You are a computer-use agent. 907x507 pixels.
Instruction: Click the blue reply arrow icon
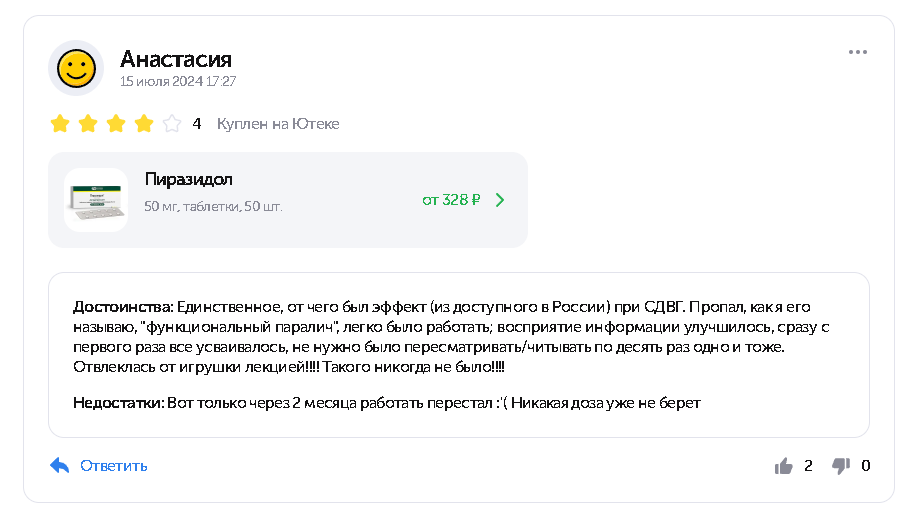(60, 465)
